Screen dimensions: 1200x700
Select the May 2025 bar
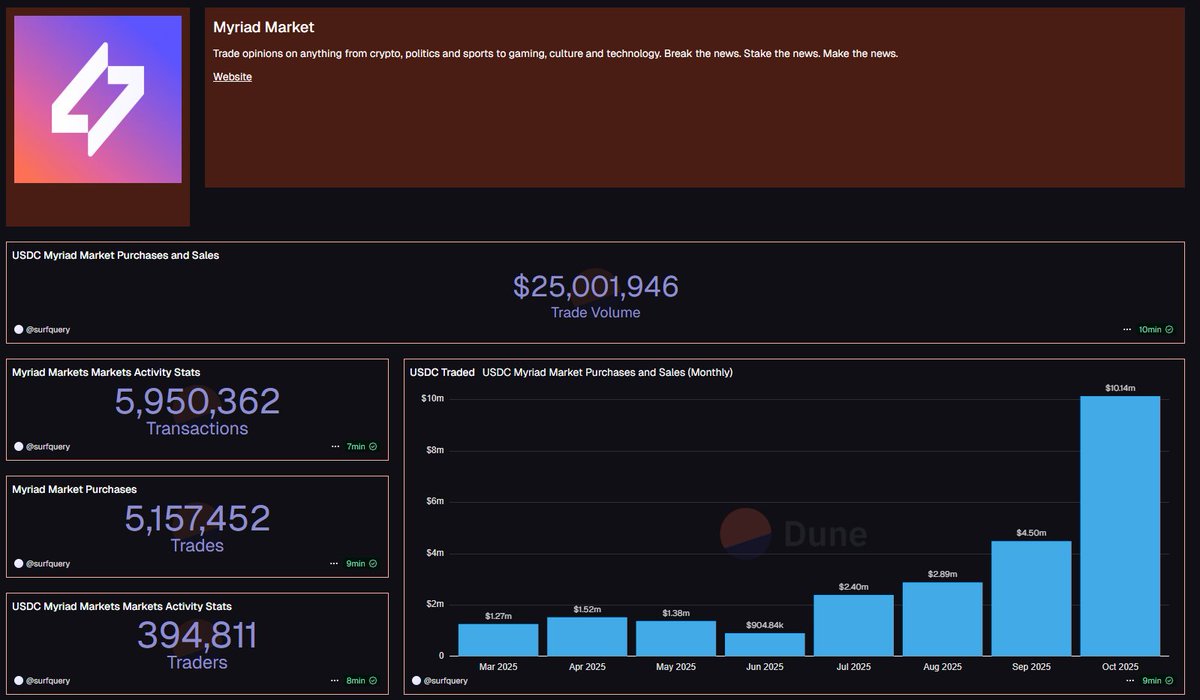(676, 638)
